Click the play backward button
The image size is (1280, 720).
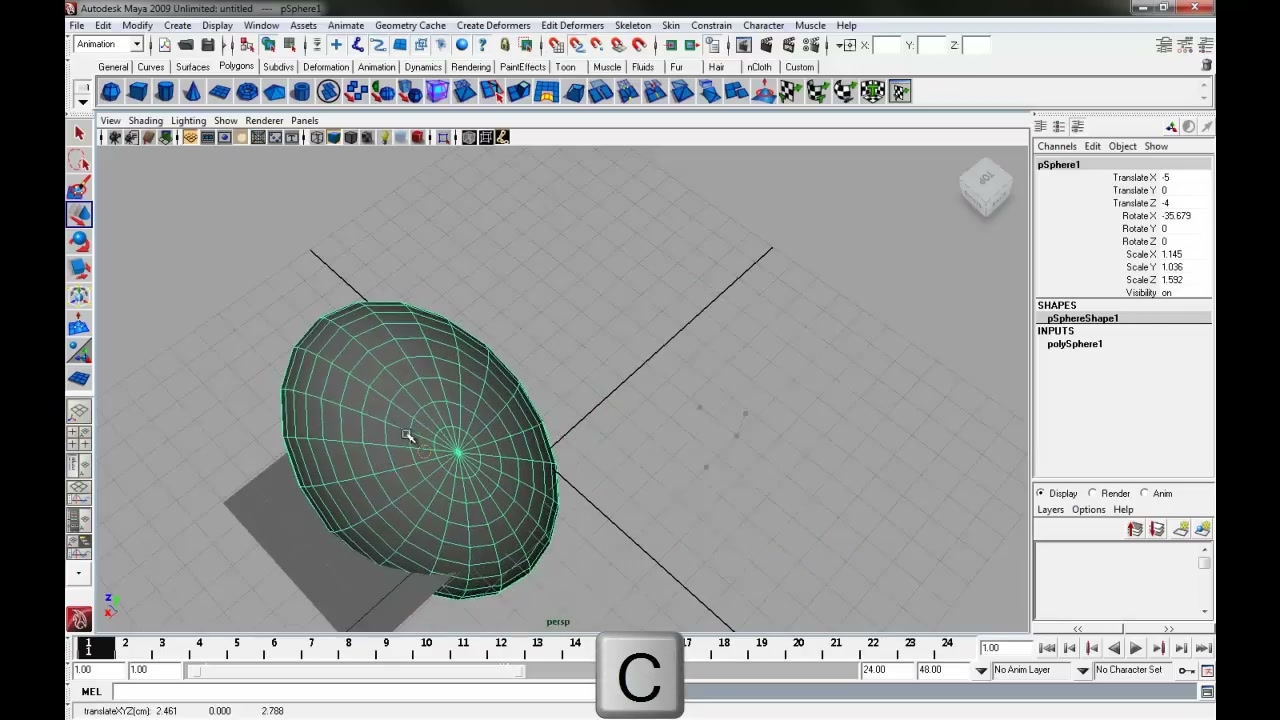[x=1114, y=648]
